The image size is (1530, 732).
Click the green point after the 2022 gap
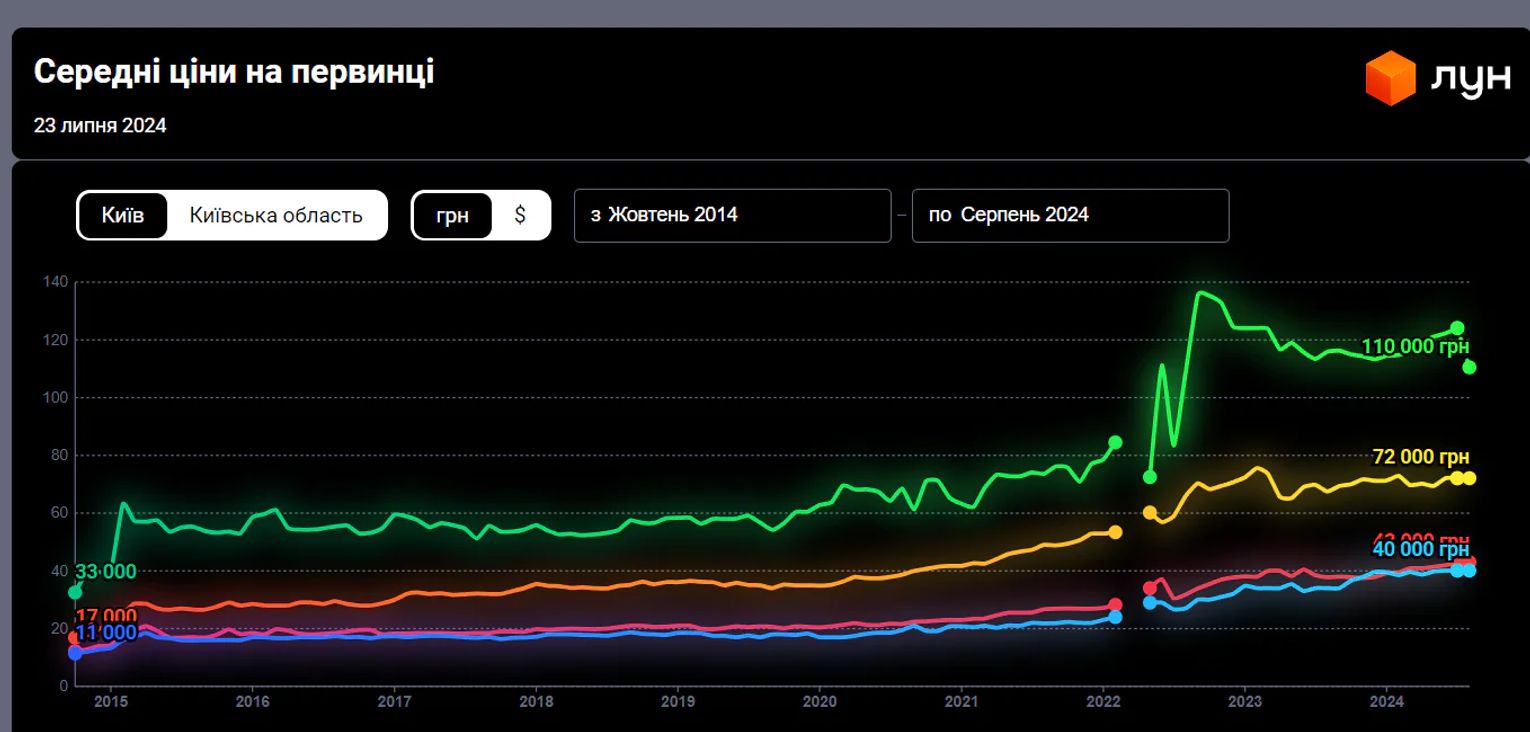tap(1150, 477)
